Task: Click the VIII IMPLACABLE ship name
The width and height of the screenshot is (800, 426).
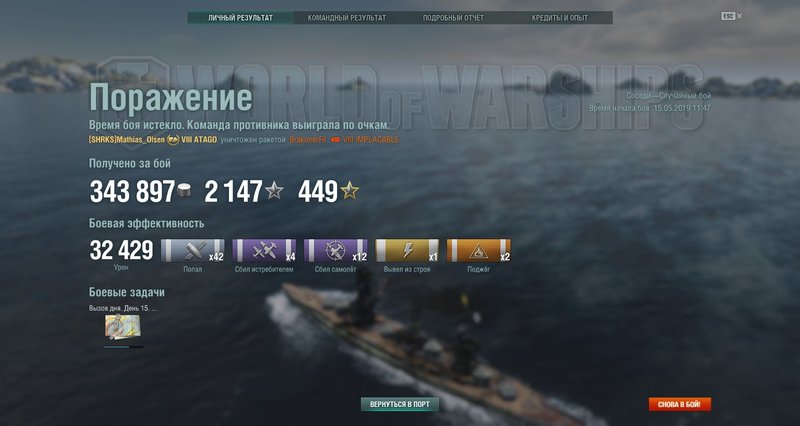Action: click(x=371, y=140)
